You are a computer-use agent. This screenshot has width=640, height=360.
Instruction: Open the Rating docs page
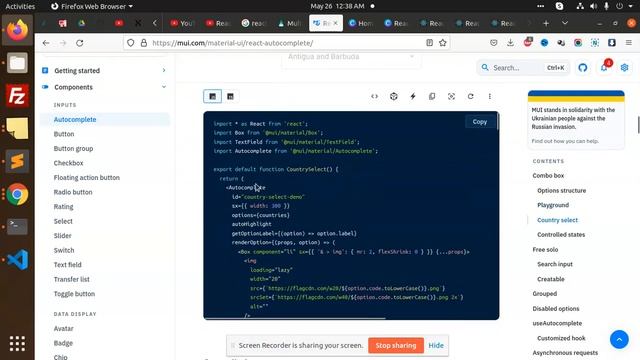point(64,207)
